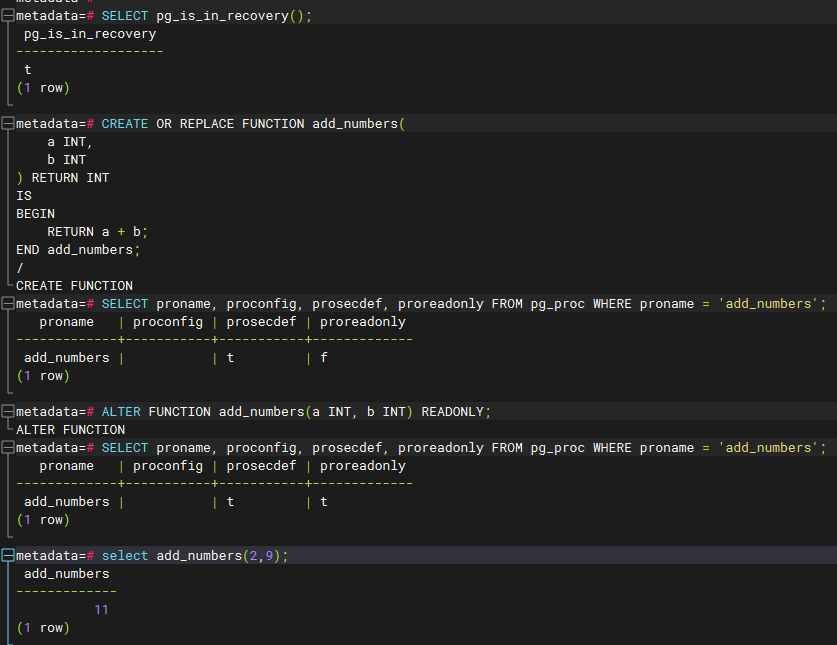Click the lowercase 'select' keyword in last query

[124, 556]
